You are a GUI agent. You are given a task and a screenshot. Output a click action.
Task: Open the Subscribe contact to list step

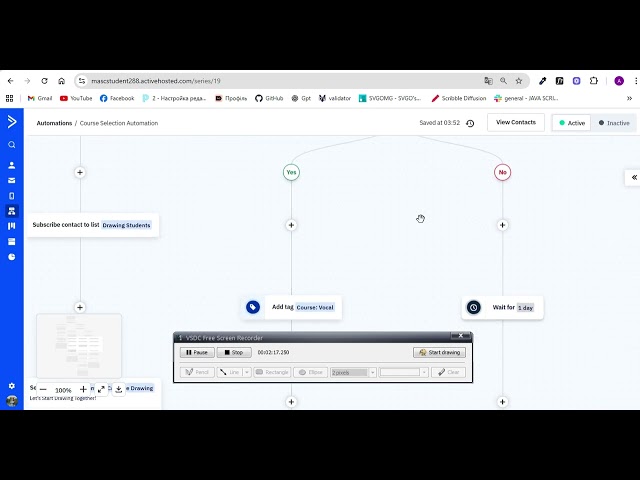[93, 225]
